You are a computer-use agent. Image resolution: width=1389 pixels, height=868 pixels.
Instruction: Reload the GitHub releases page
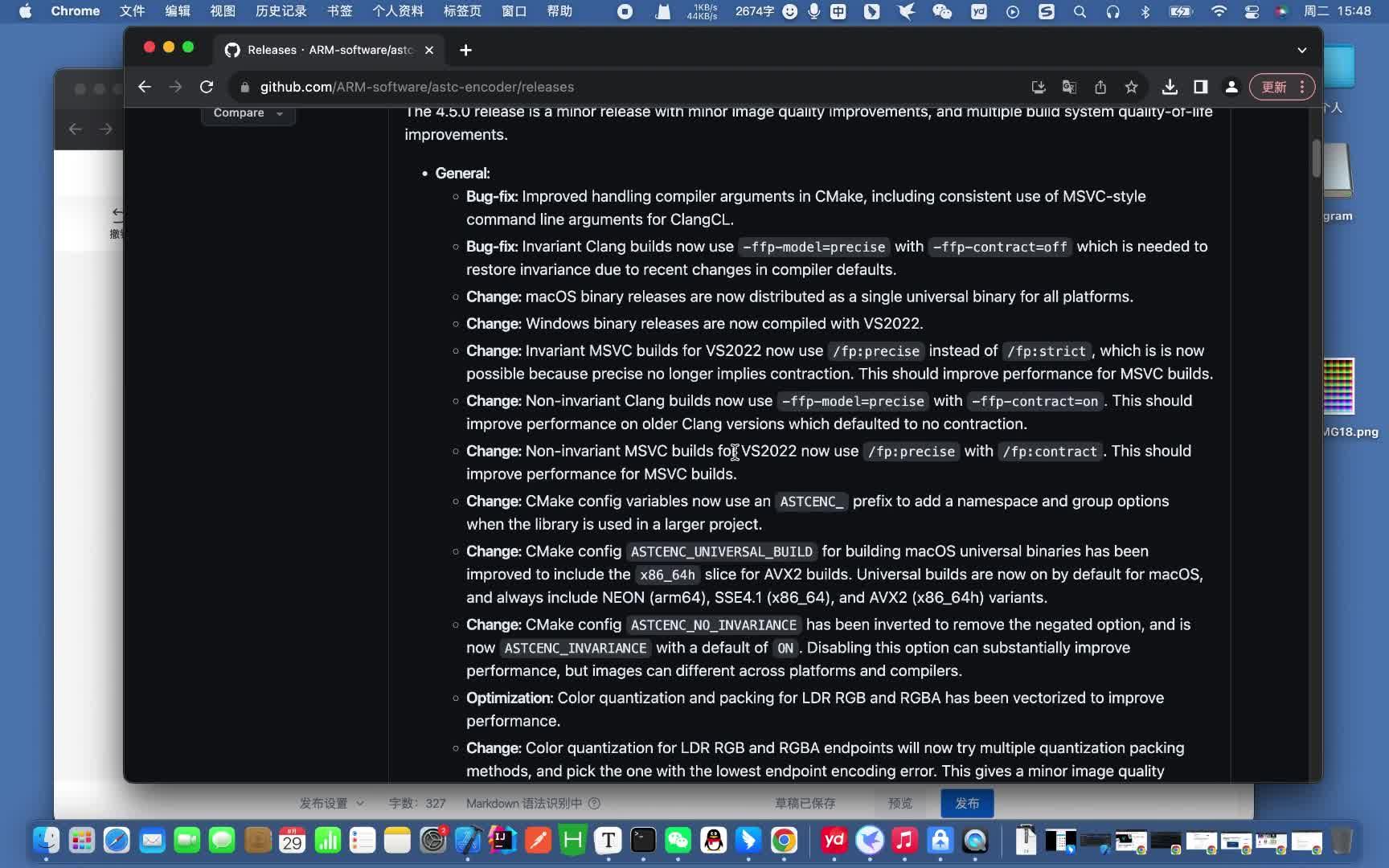207,87
